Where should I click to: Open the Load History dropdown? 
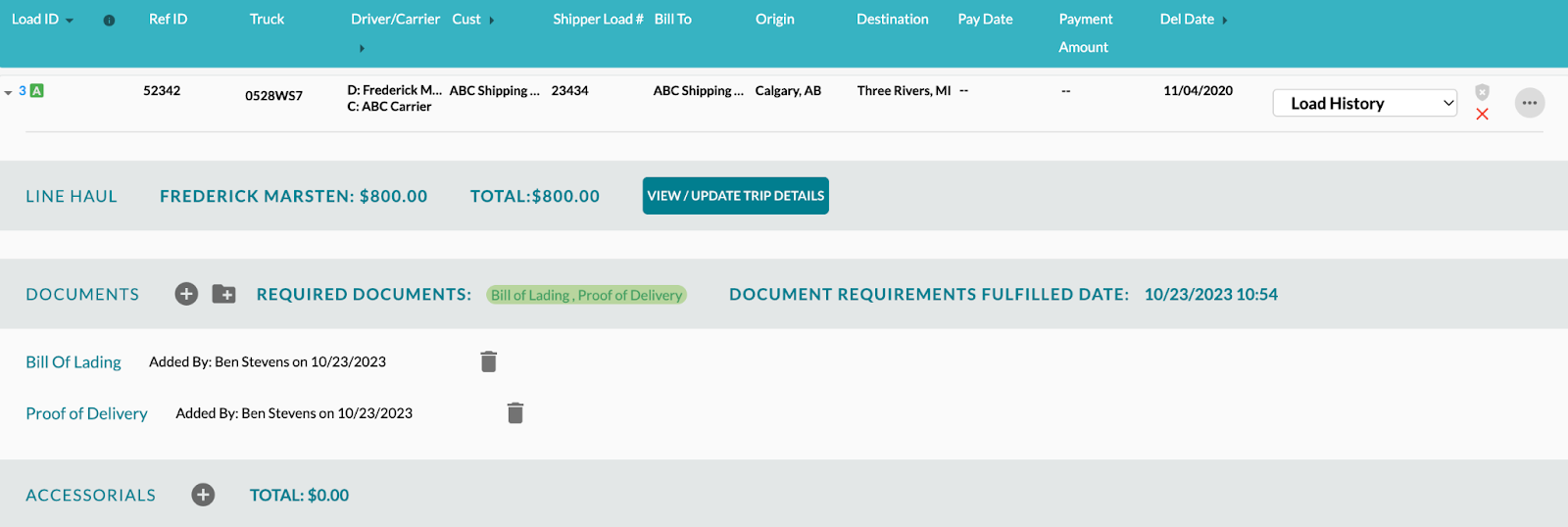[x=1365, y=103]
